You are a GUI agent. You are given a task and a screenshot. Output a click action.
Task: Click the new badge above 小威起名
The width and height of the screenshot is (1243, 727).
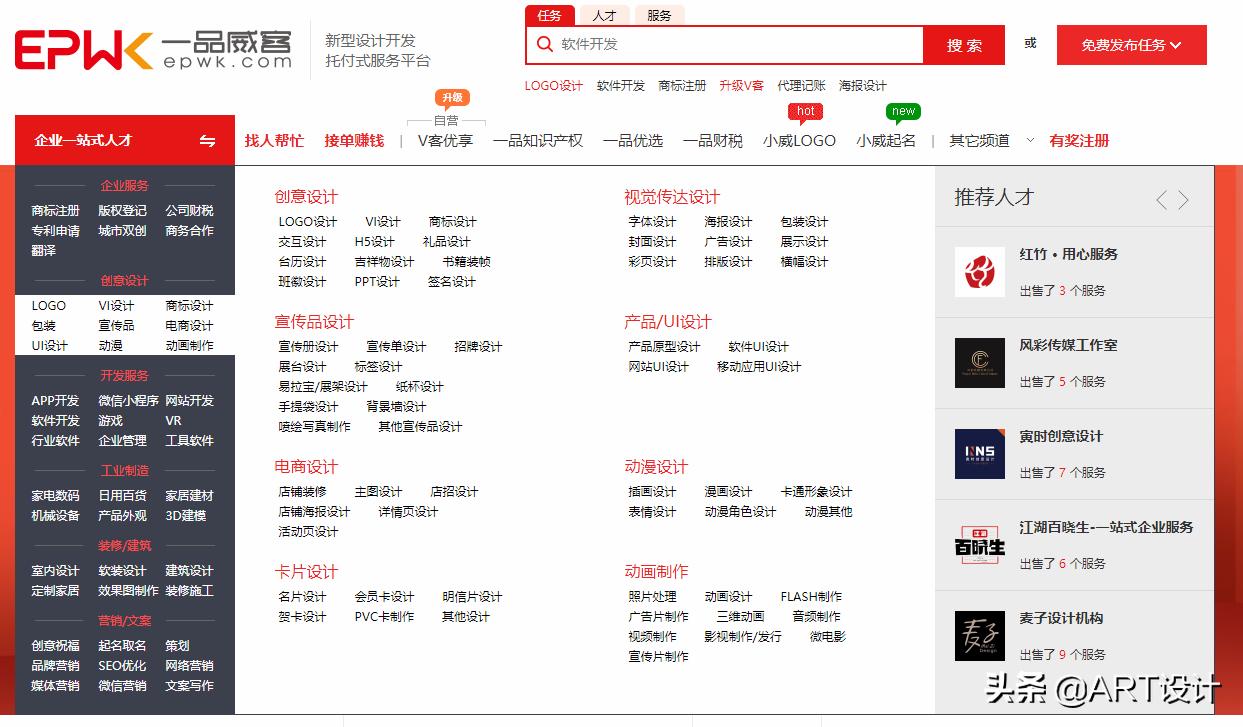point(903,111)
